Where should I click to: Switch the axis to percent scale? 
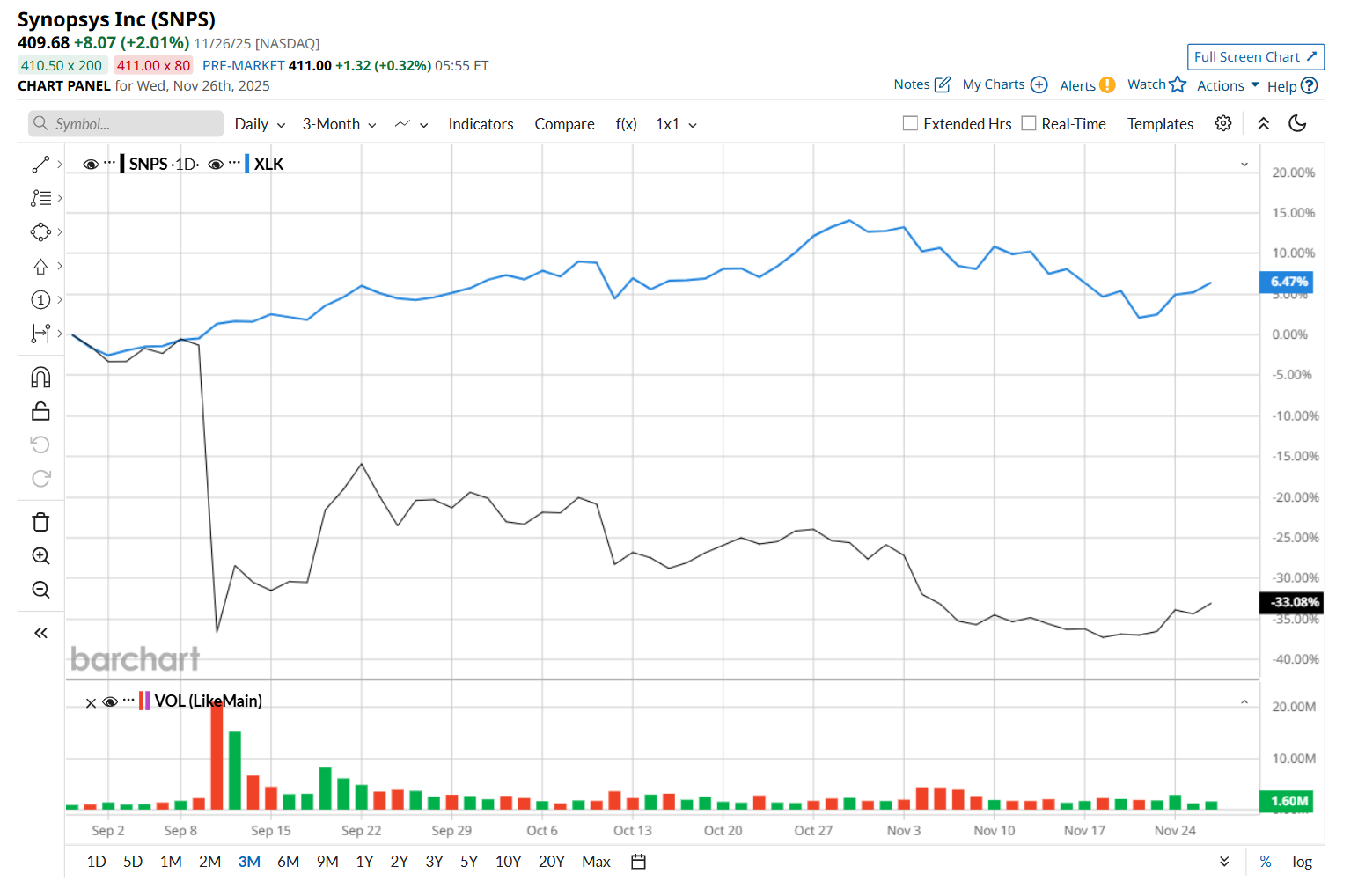pyautogui.click(x=1265, y=862)
